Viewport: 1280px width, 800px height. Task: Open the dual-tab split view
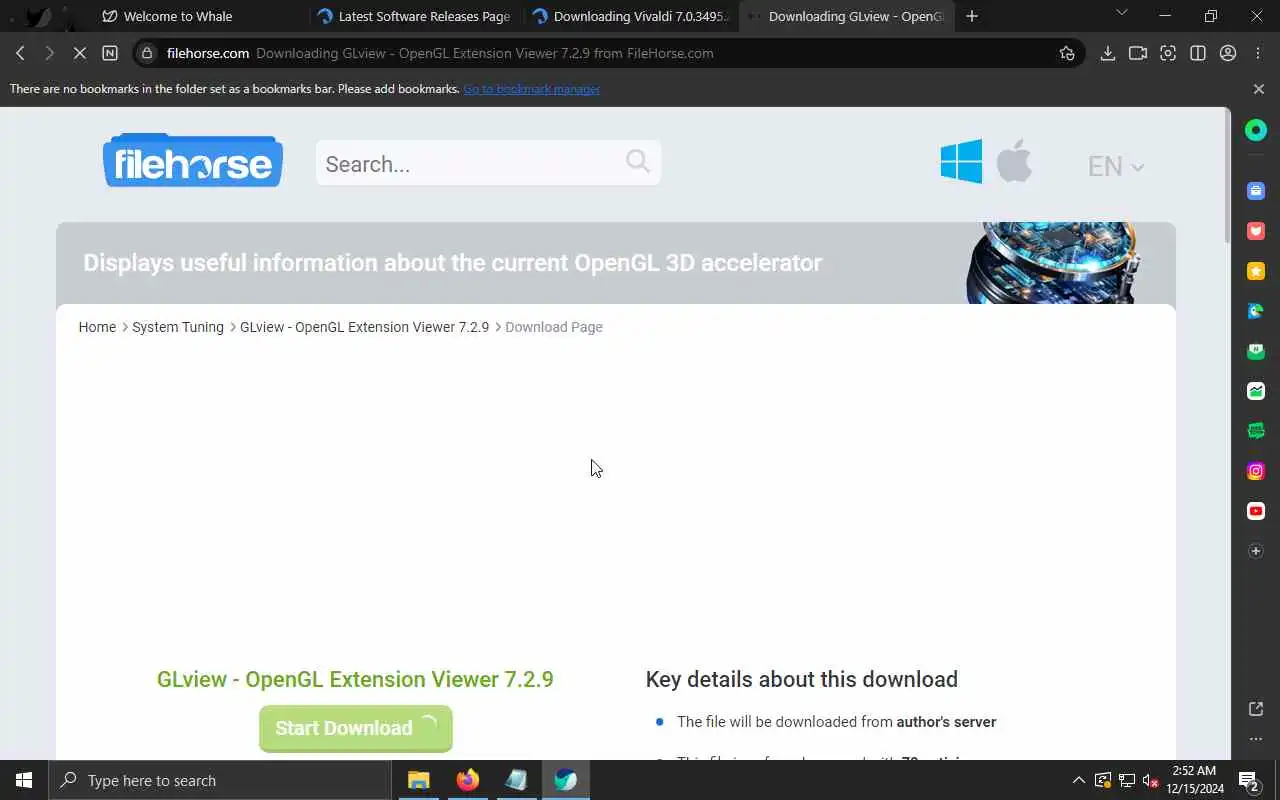[1198, 53]
